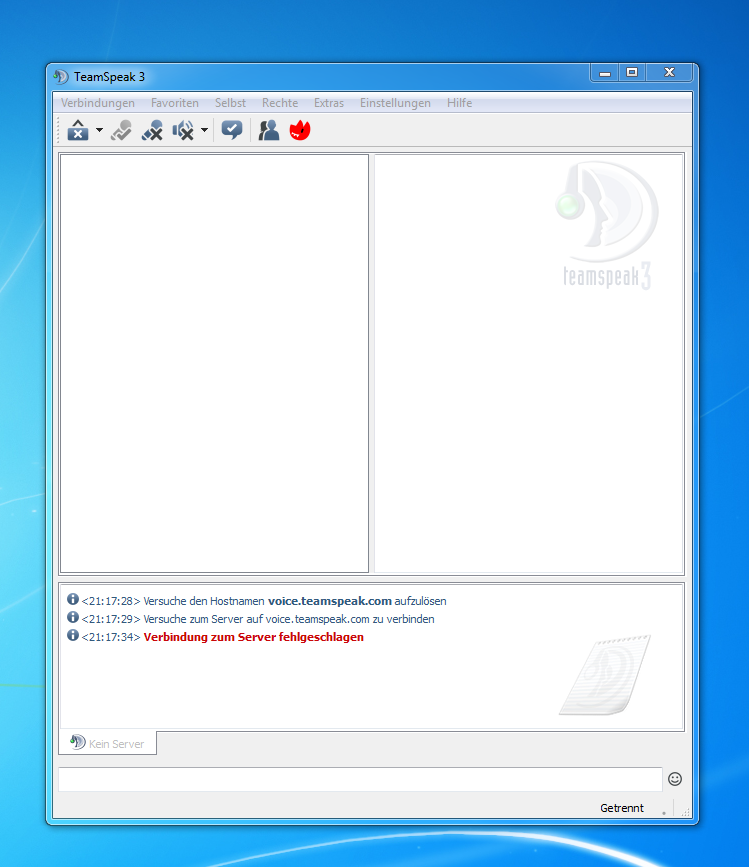Select the Kein Server chat tab
This screenshot has width=749, height=867.
point(108,743)
